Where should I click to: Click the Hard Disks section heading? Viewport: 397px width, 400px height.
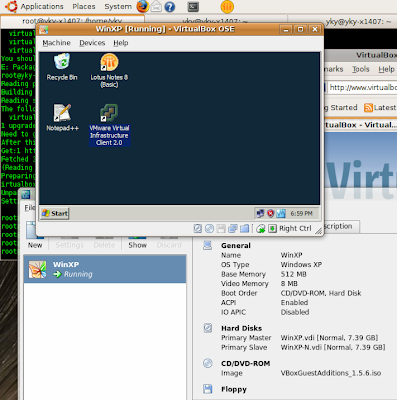point(241,328)
